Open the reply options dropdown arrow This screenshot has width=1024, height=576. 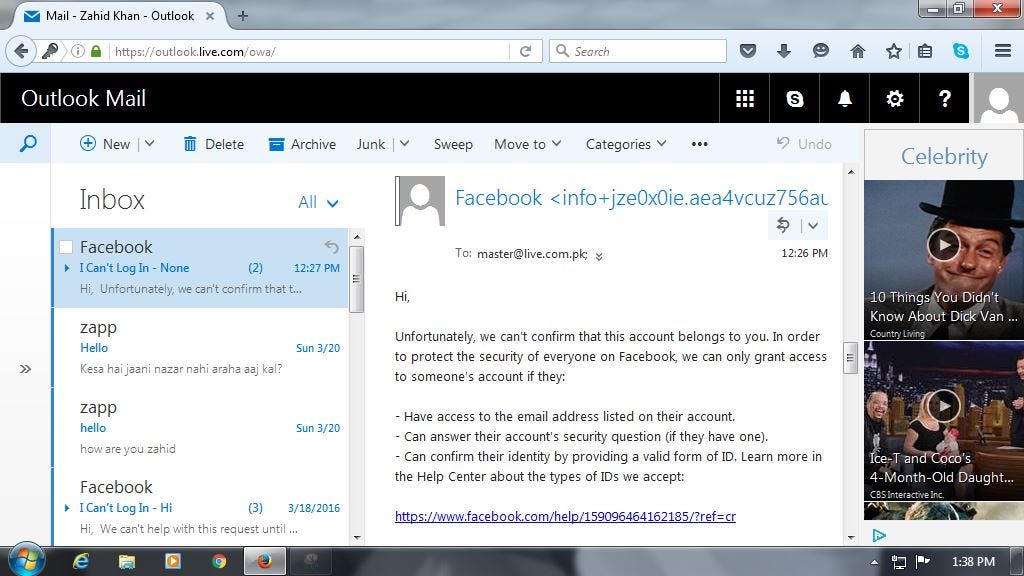pos(813,225)
